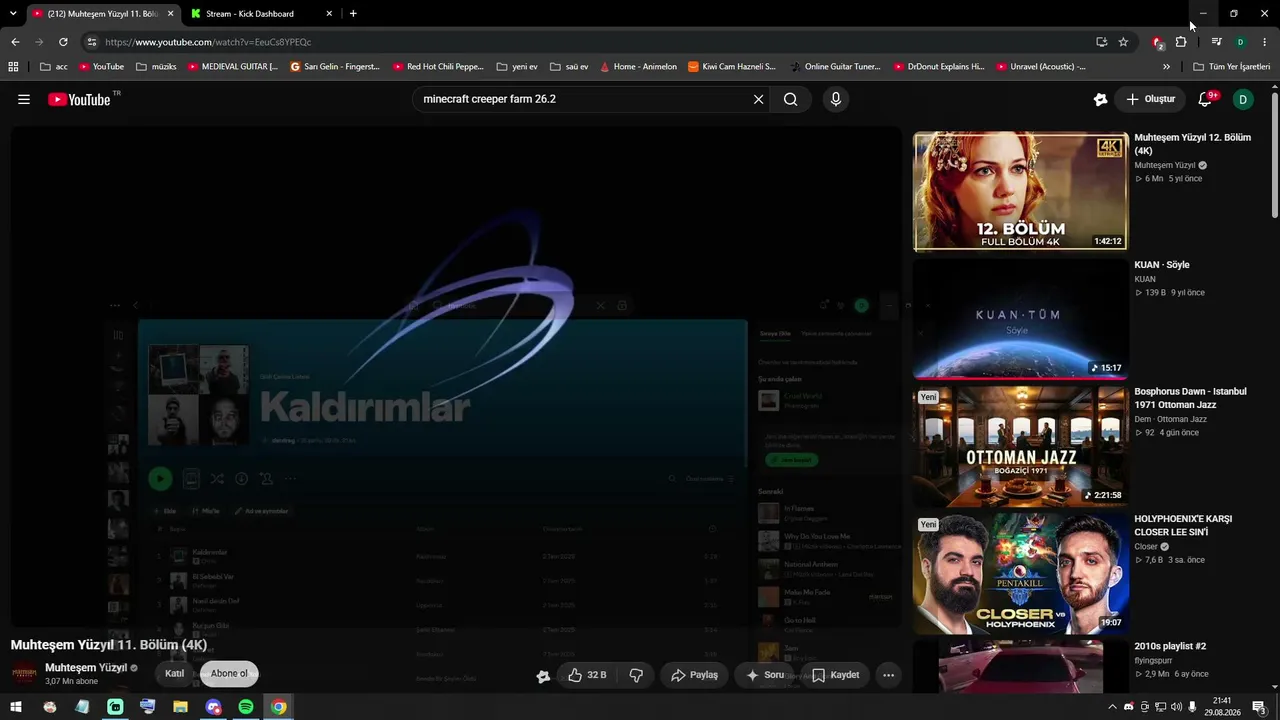Open Closer vs Holyphoenix video thumbnail

click(1020, 573)
